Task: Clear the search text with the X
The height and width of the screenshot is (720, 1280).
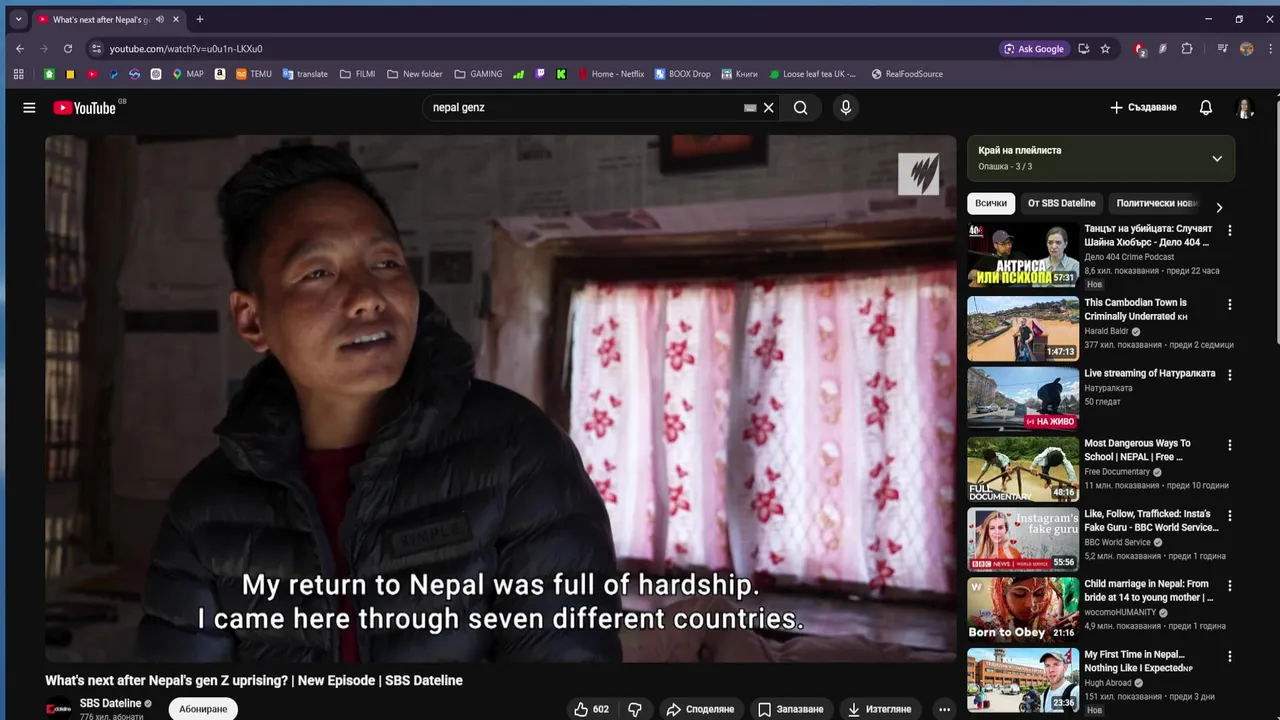Action: point(768,108)
